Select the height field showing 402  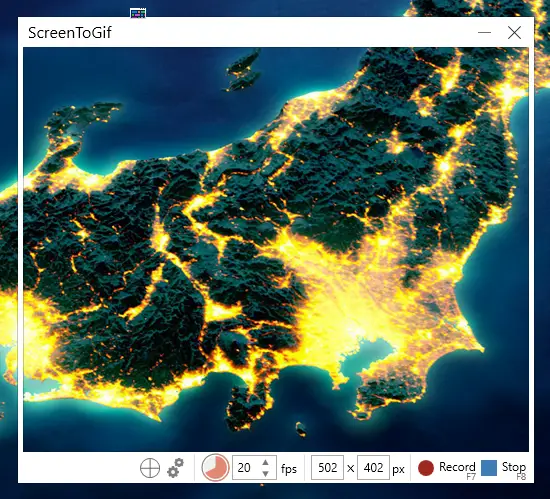click(x=373, y=467)
